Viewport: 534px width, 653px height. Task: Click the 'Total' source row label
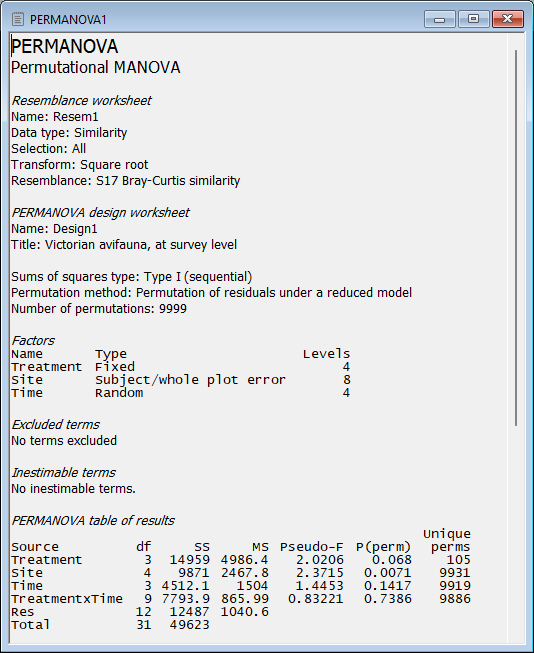[x=31, y=625]
